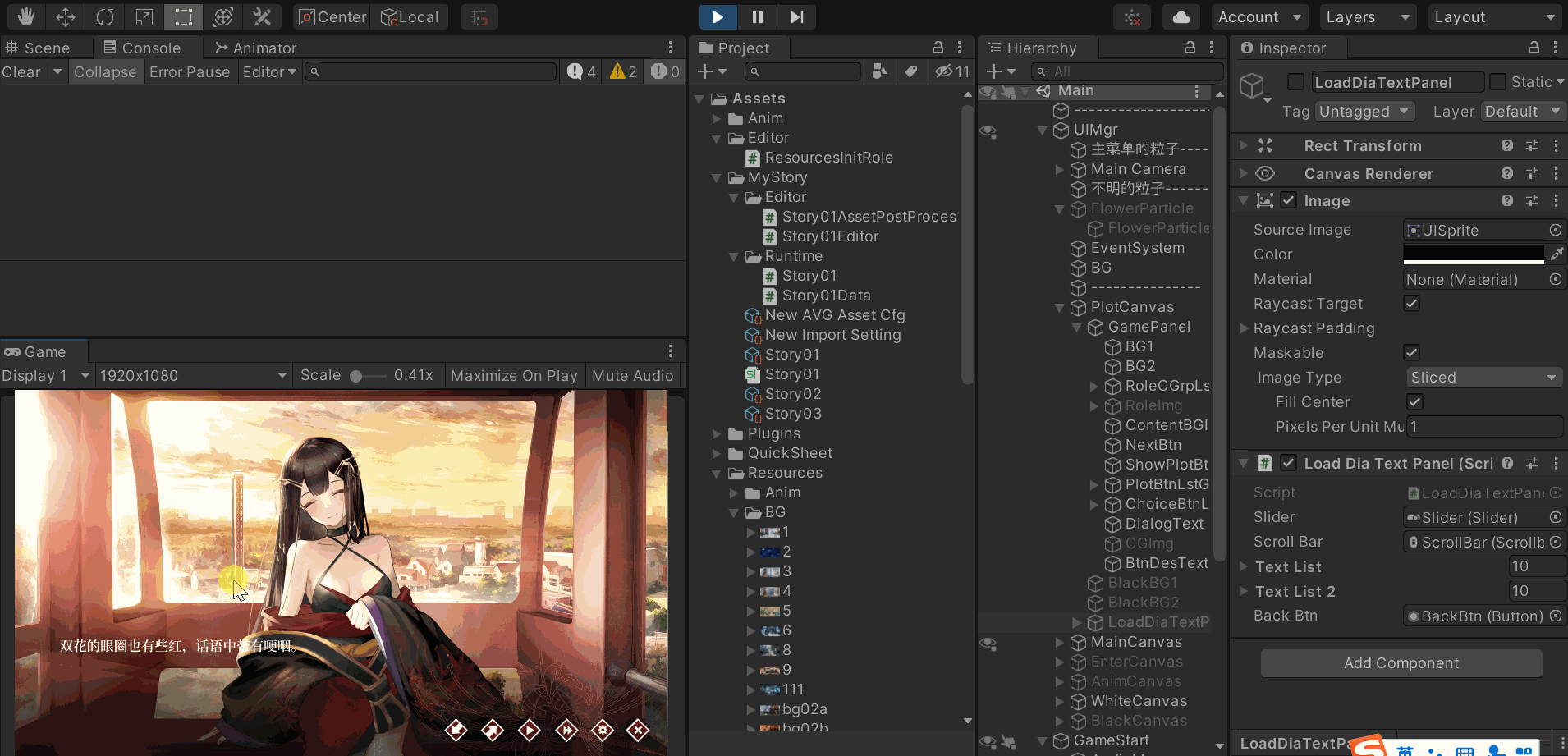Open the Account dropdown

1260,17
